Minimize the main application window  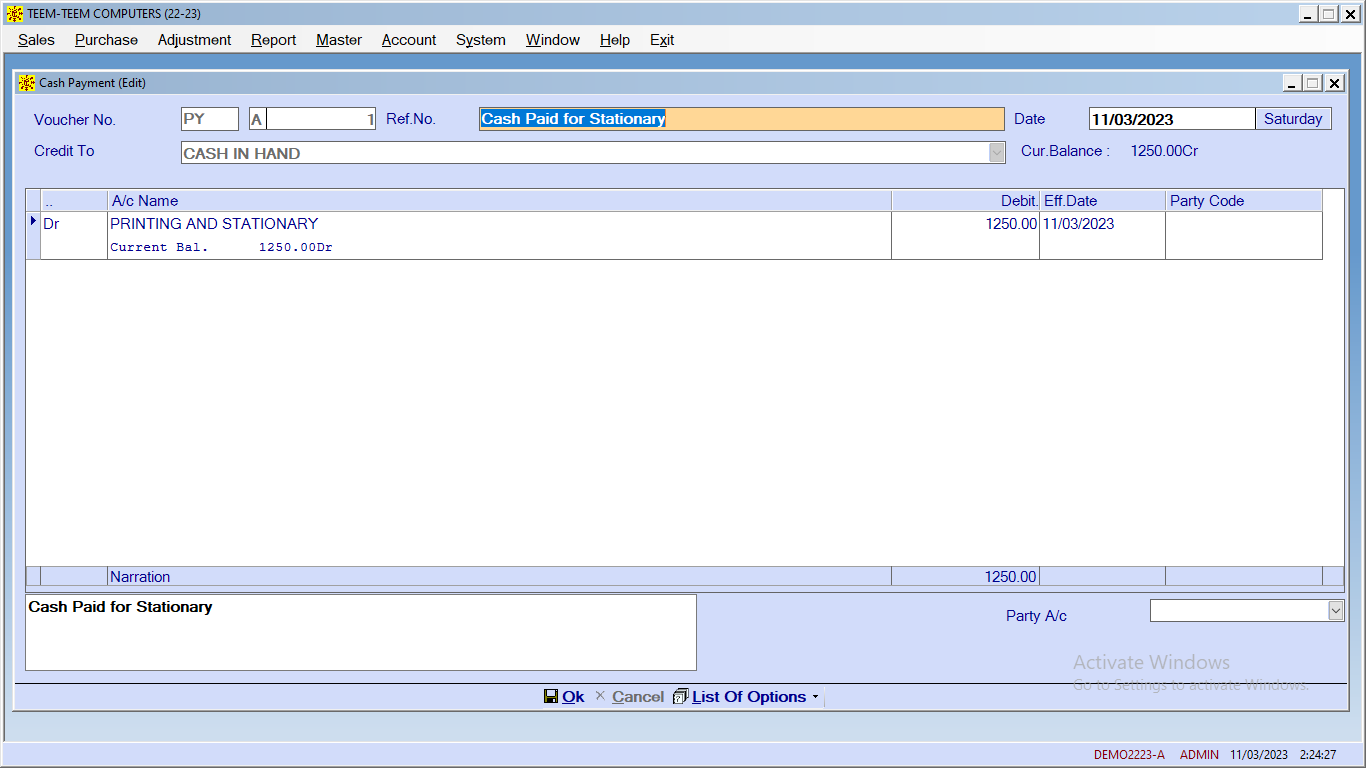pos(1308,14)
